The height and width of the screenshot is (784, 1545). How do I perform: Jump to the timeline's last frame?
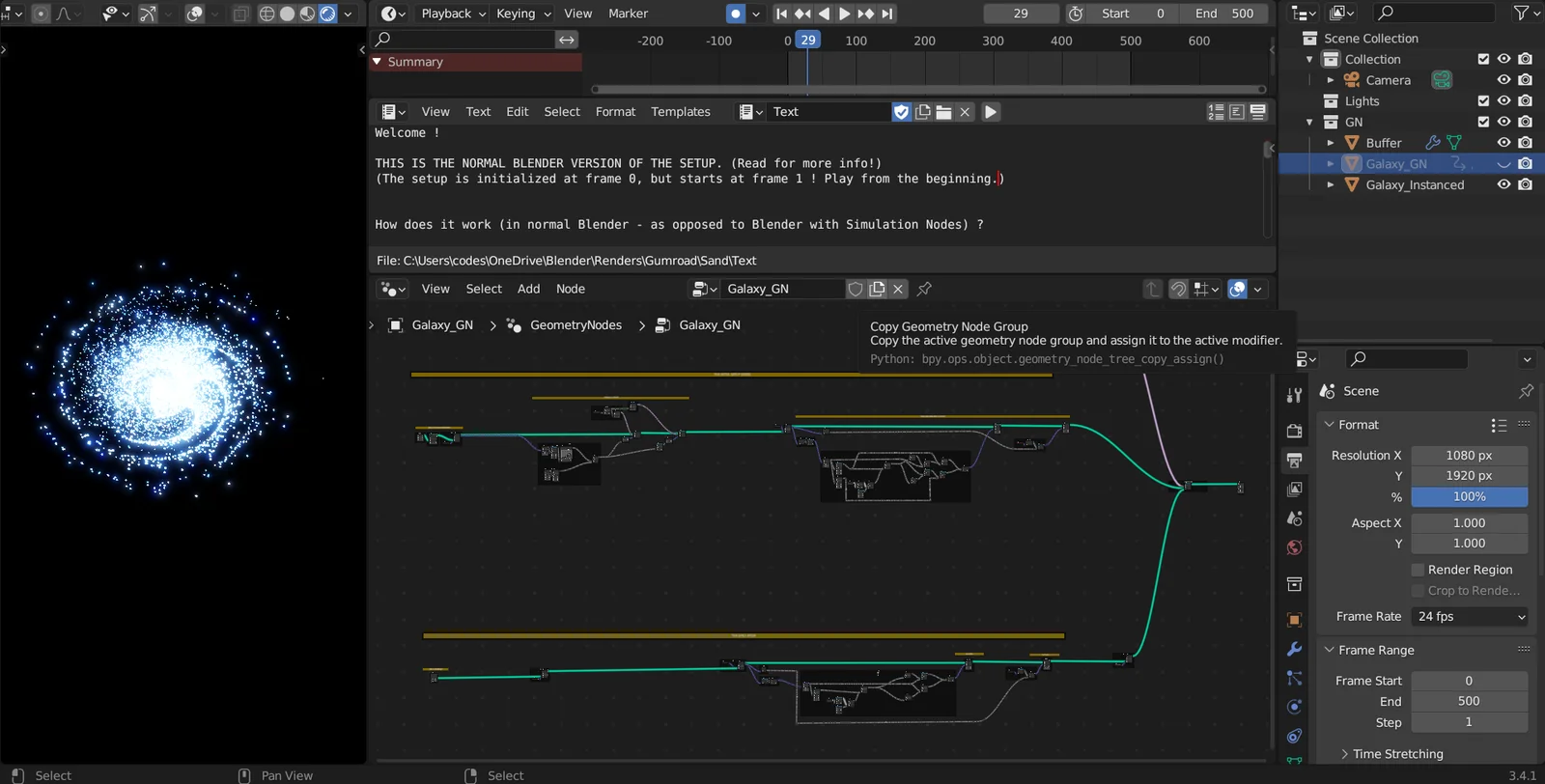coord(887,14)
